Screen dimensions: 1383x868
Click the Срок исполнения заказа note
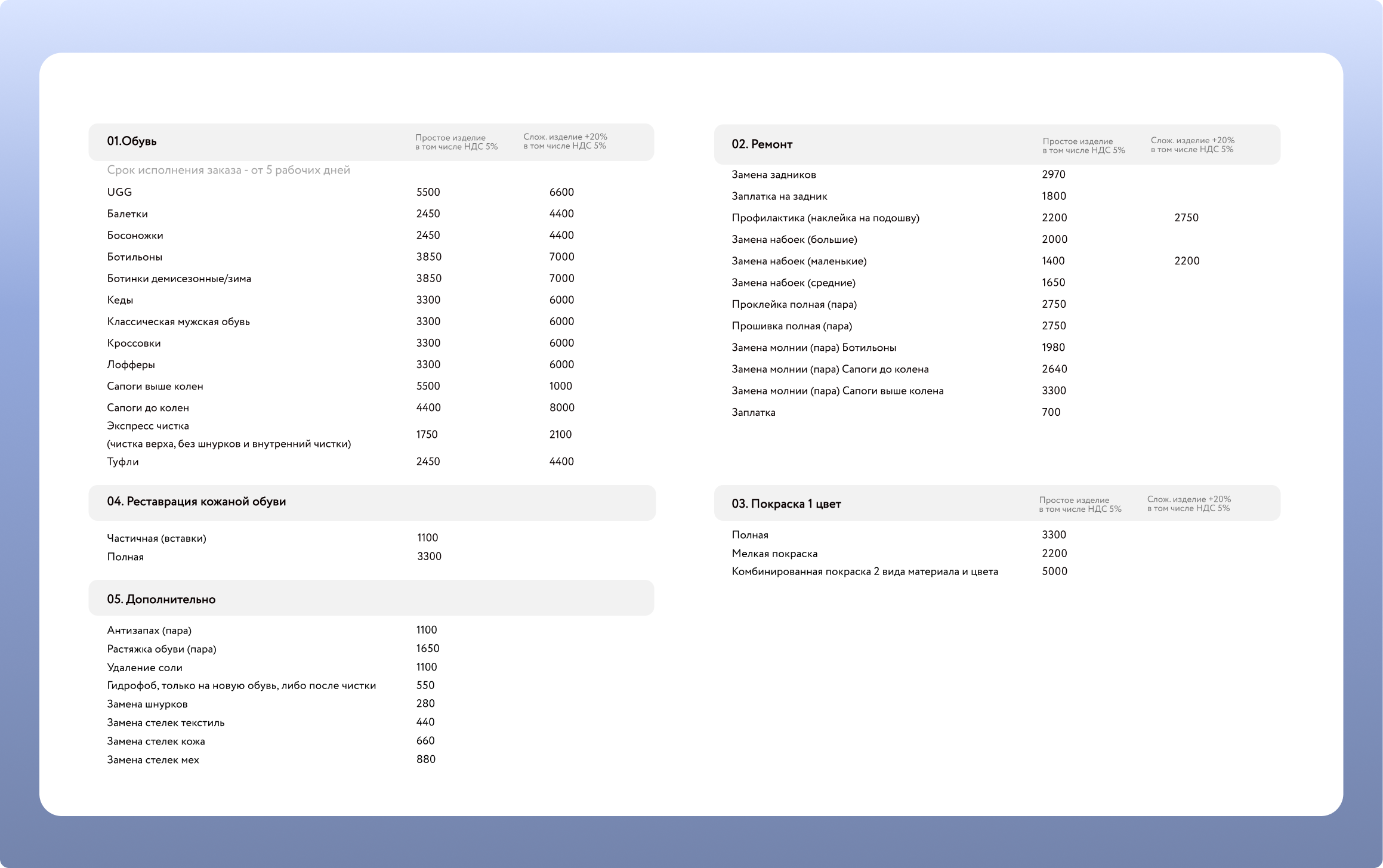[x=229, y=171]
